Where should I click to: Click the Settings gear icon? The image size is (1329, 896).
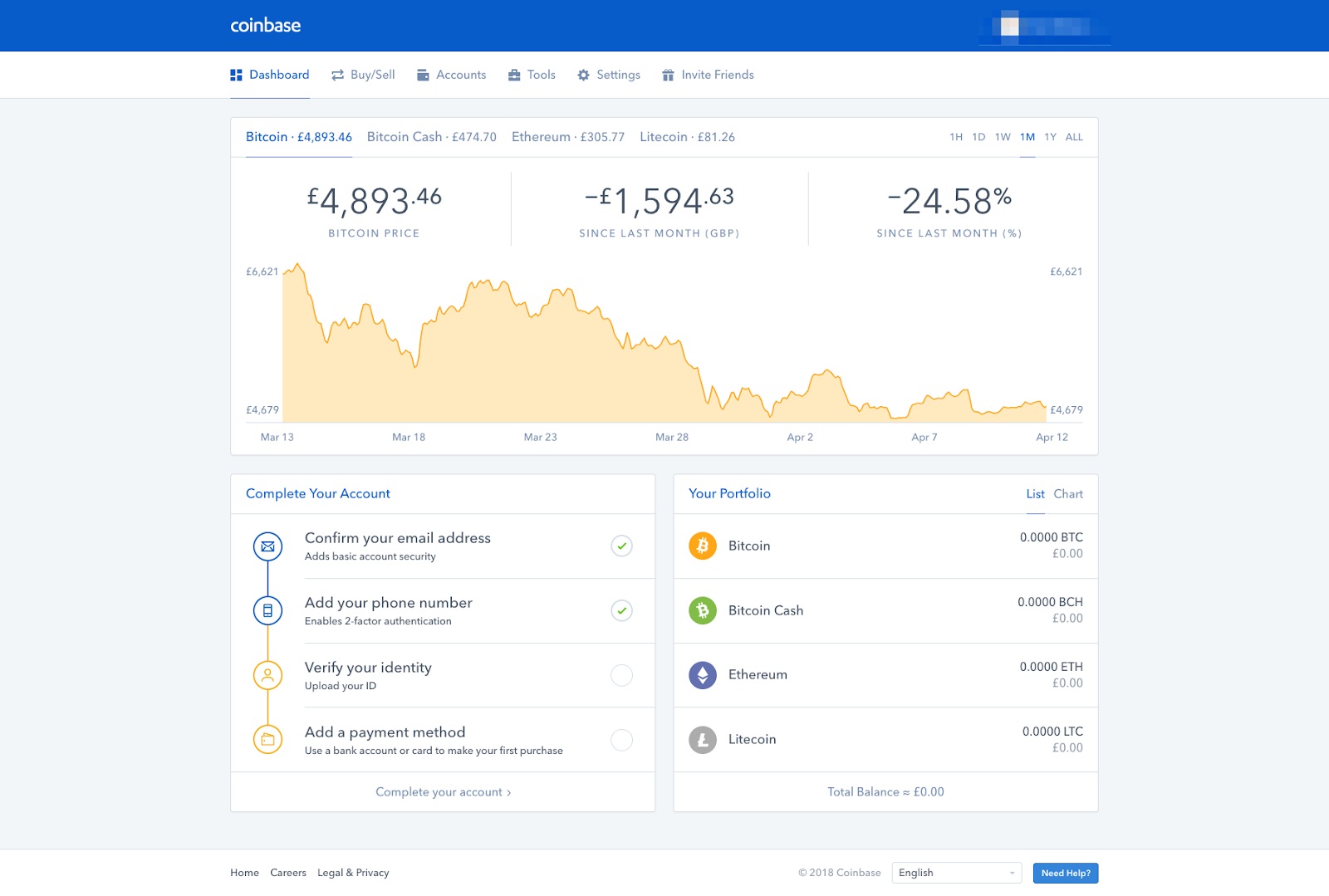pos(583,75)
